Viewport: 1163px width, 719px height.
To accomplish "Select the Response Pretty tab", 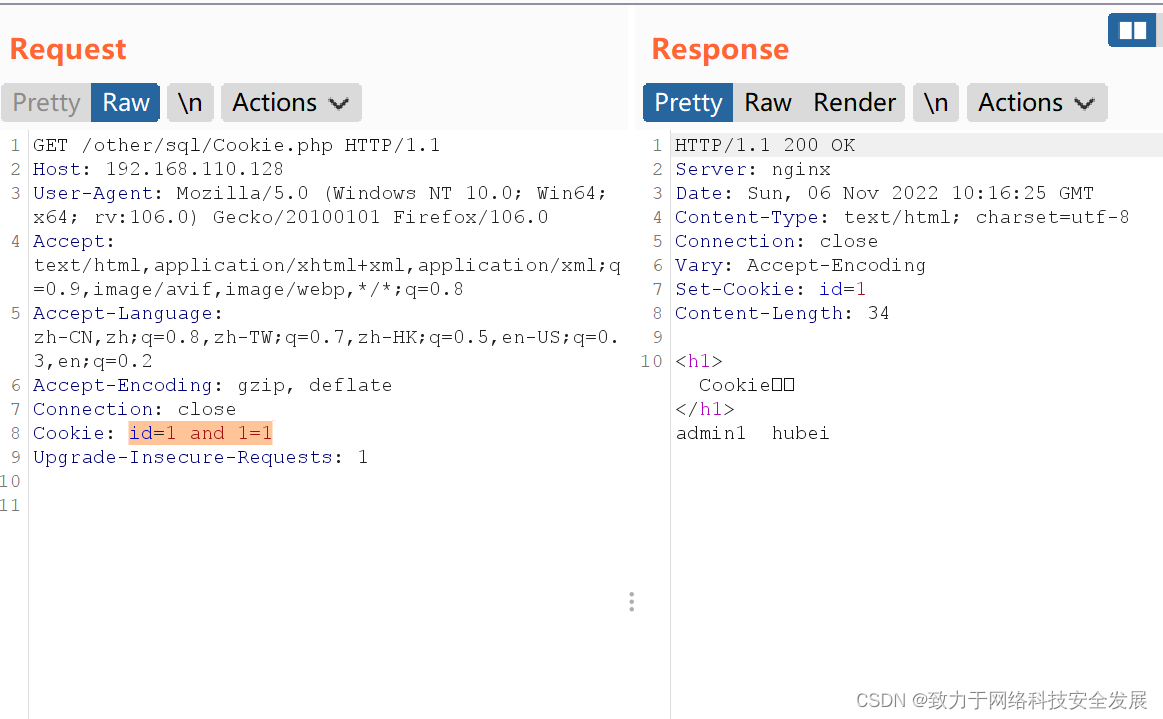I will point(688,102).
